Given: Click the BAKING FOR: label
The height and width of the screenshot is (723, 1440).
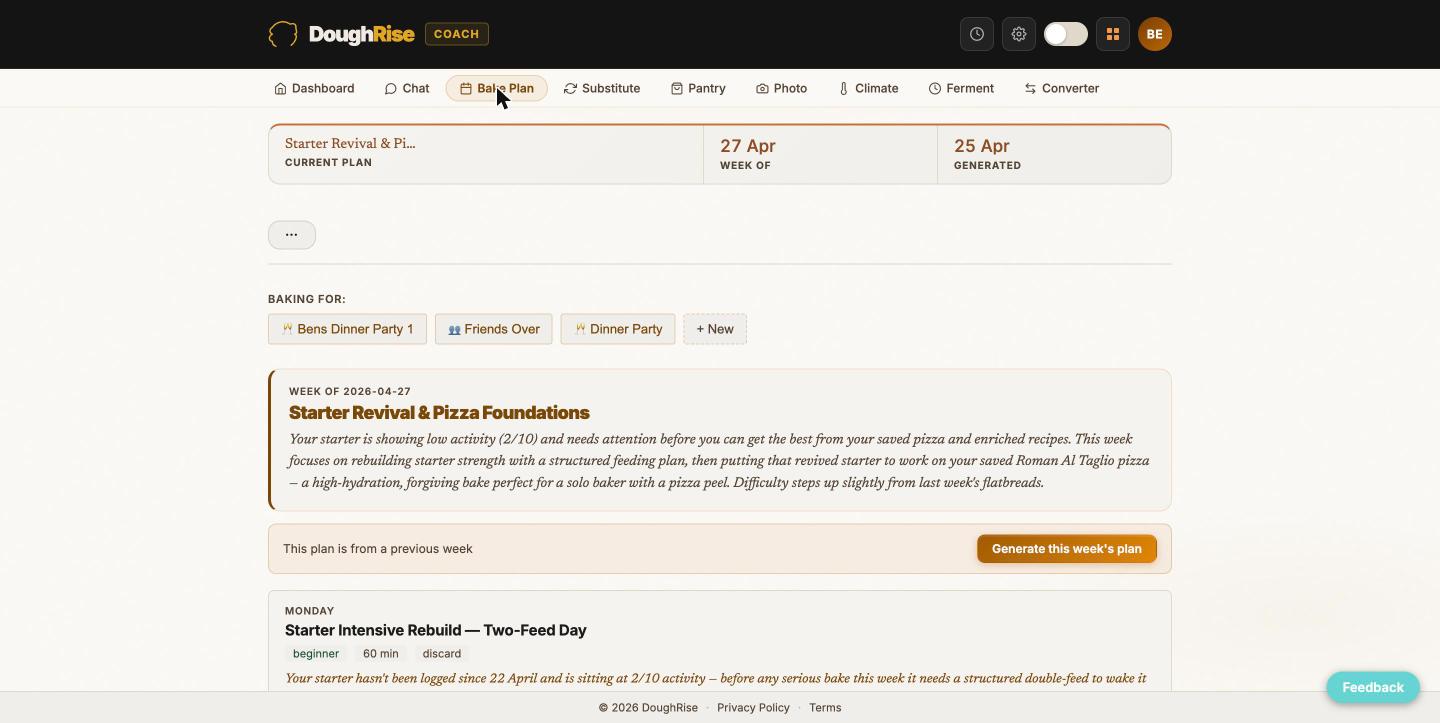Looking at the screenshot, I should click(x=307, y=299).
